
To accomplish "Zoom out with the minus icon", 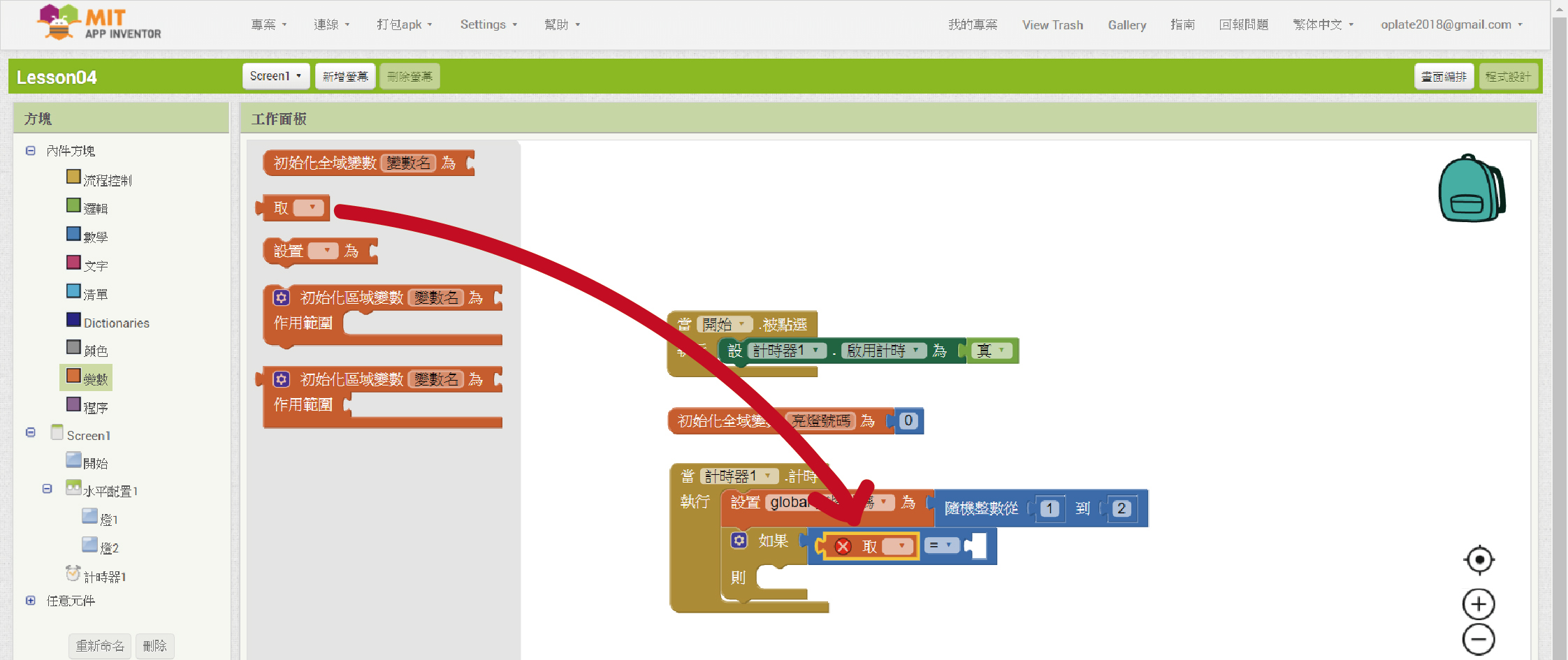I will [1479, 639].
